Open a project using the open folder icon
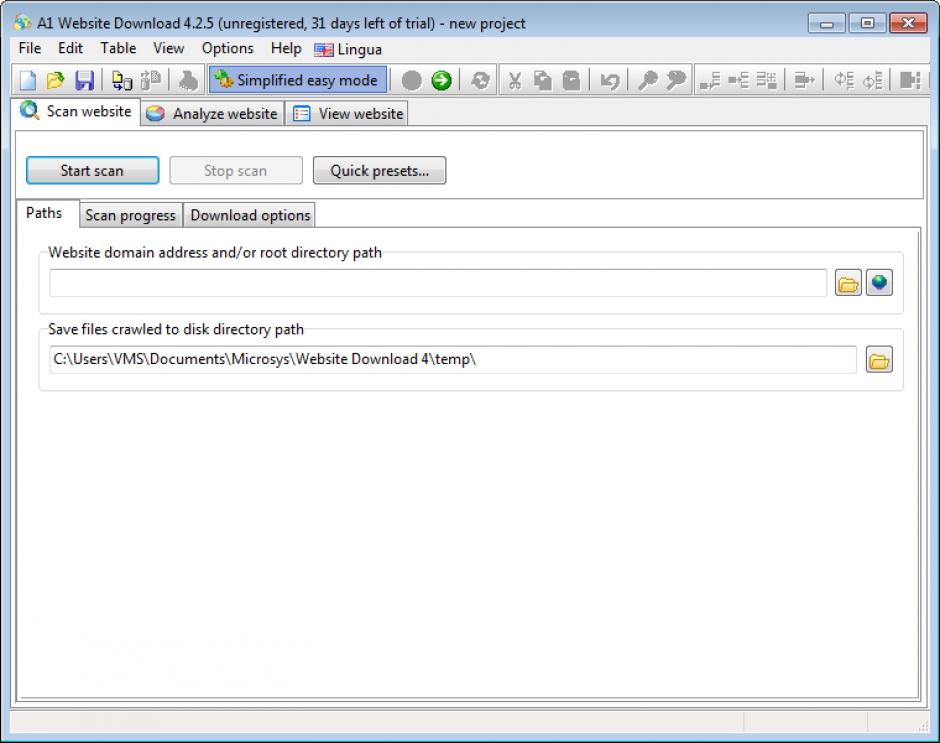Viewport: 940px width, 743px height. 55,80
